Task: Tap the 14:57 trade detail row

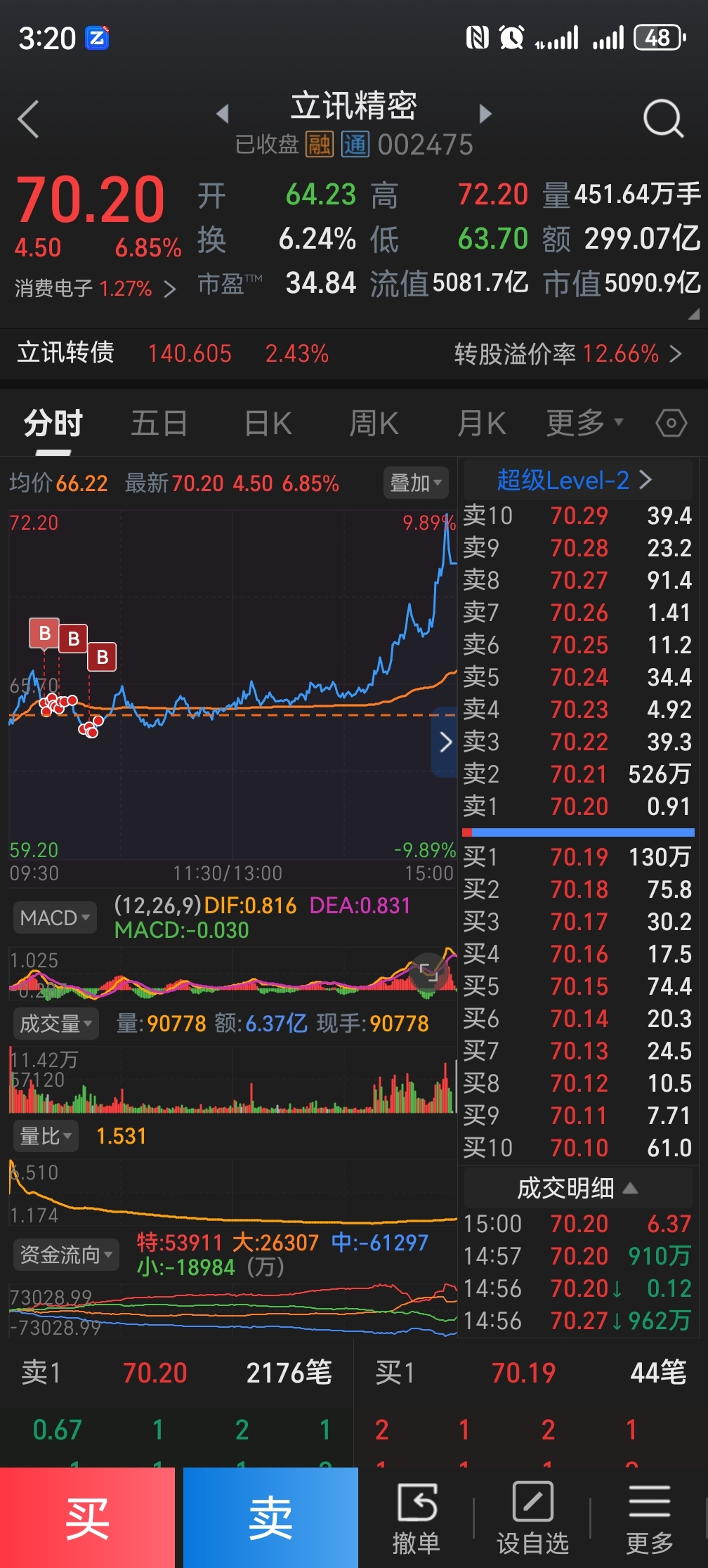Action: (x=578, y=1256)
